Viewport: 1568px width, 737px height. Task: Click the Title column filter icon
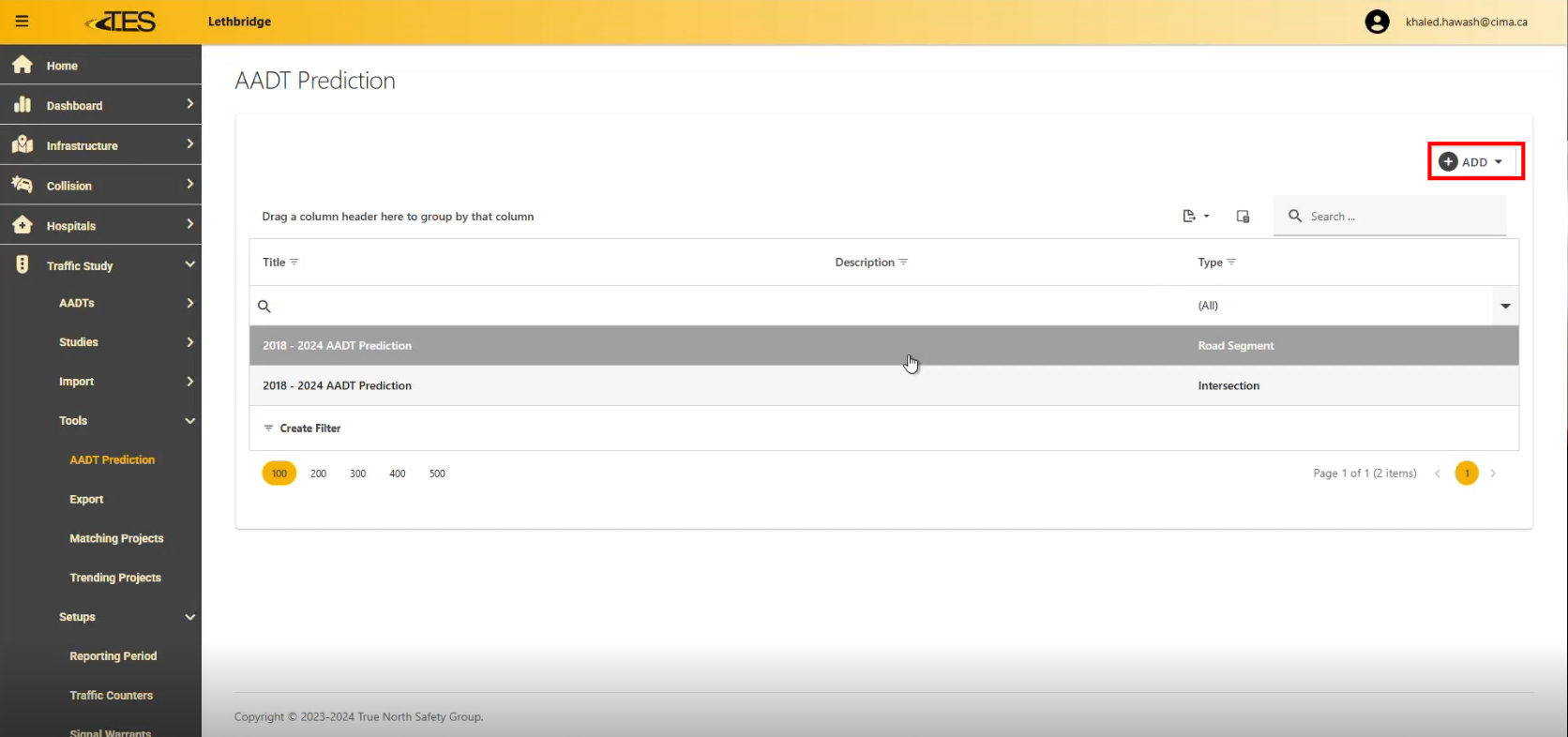click(x=294, y=263)
